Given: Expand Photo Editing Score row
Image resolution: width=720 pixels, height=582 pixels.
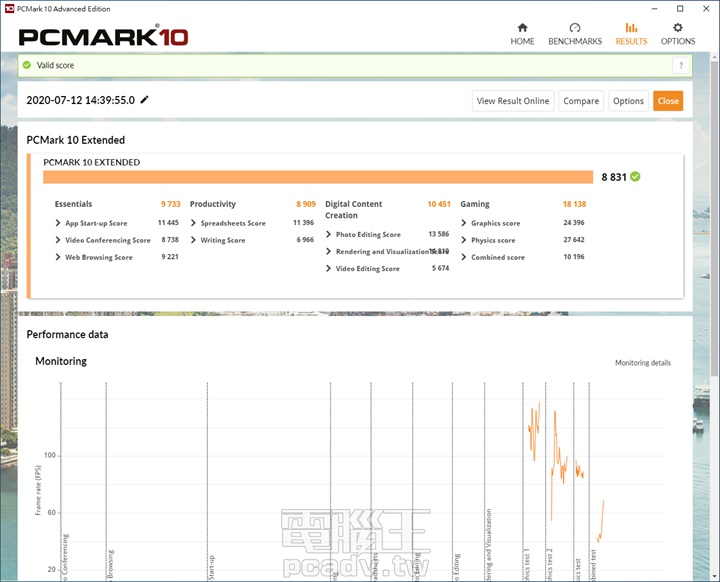Looking at the screenshot, I should pyautogui.click(x=330, y=234).
